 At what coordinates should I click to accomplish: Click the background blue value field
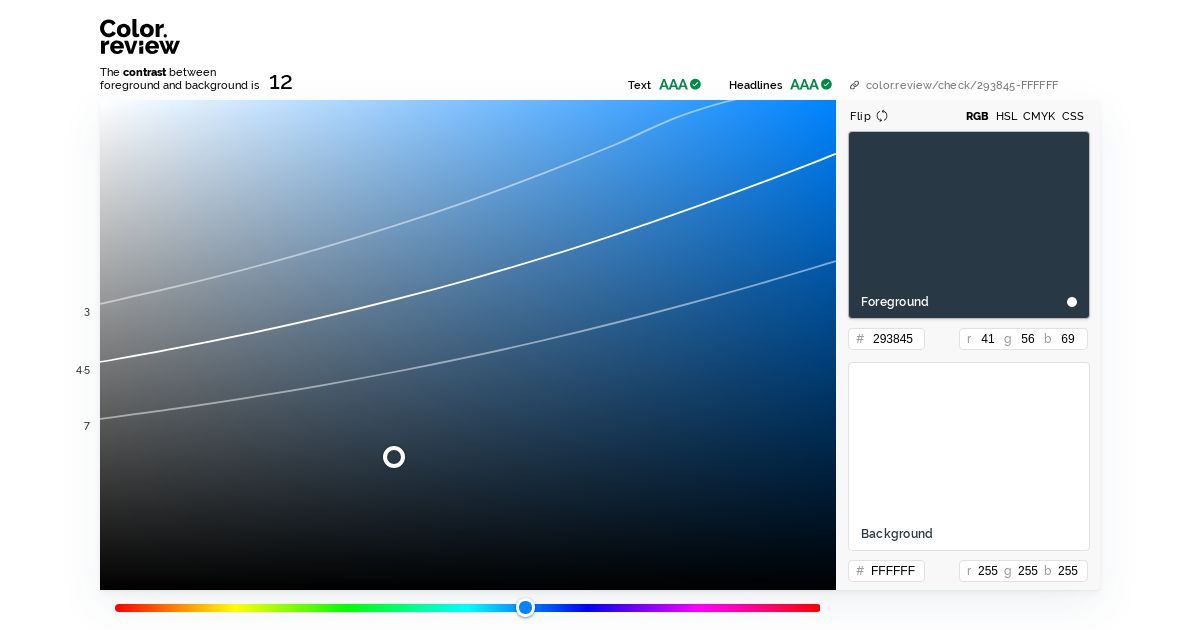(x=1068, y=571)
